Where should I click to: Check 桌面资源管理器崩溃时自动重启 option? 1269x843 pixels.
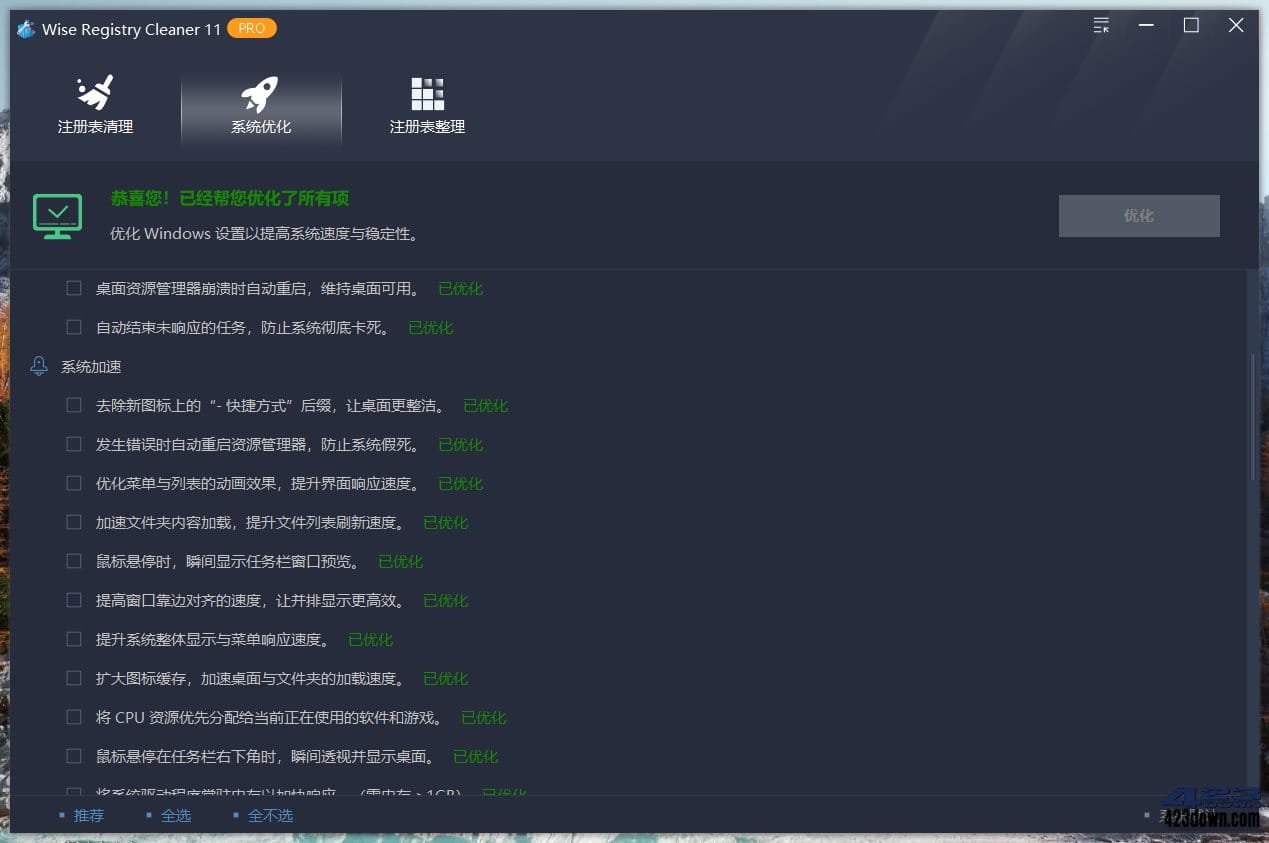coord(74,288)
